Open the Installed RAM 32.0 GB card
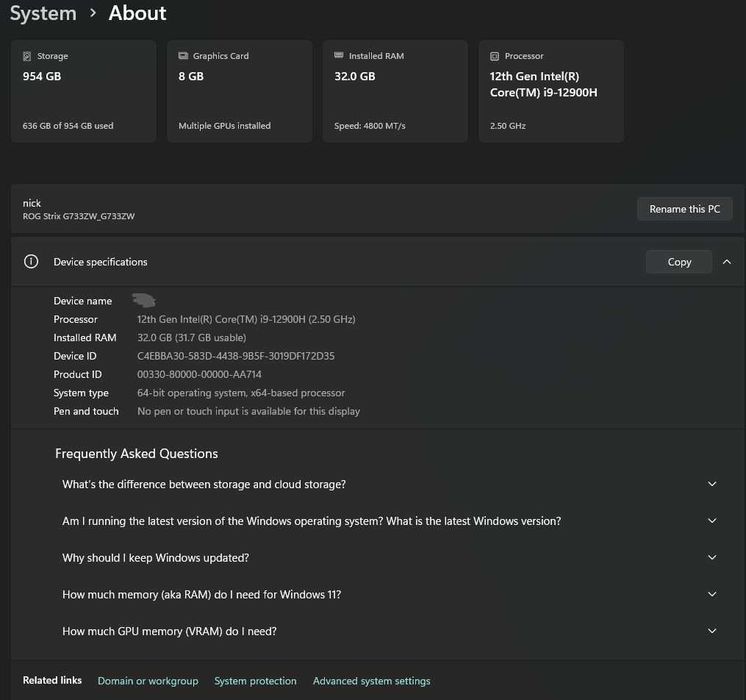 [395, 91]
